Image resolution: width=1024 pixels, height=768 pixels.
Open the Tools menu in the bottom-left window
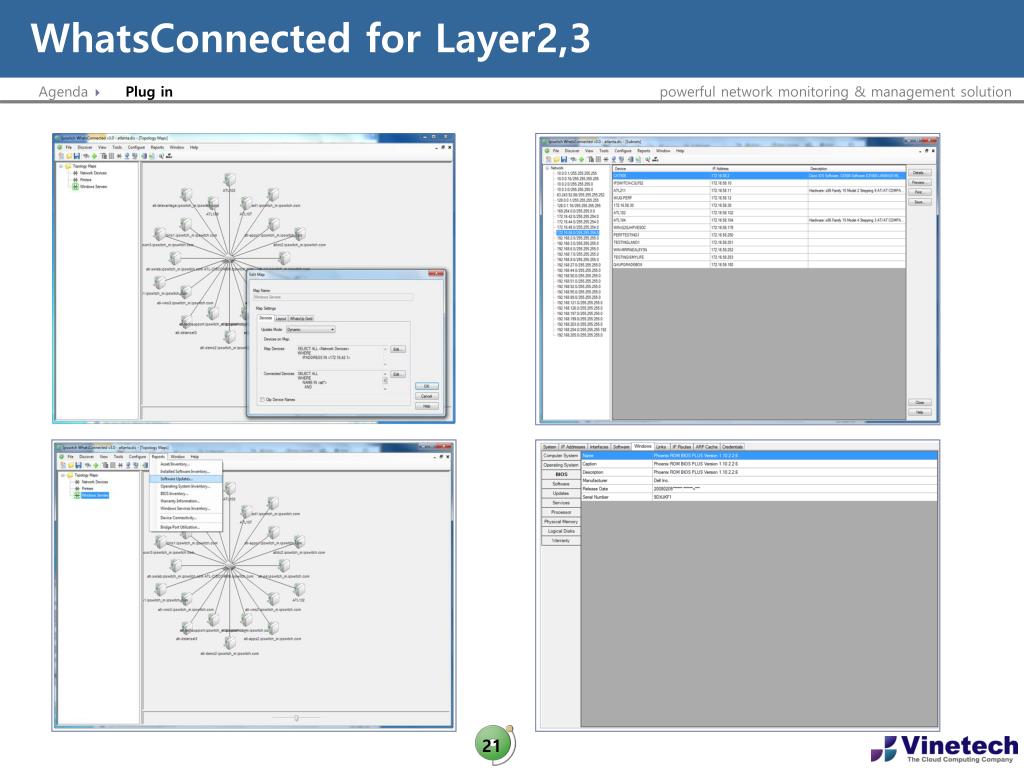pos(118,456)
